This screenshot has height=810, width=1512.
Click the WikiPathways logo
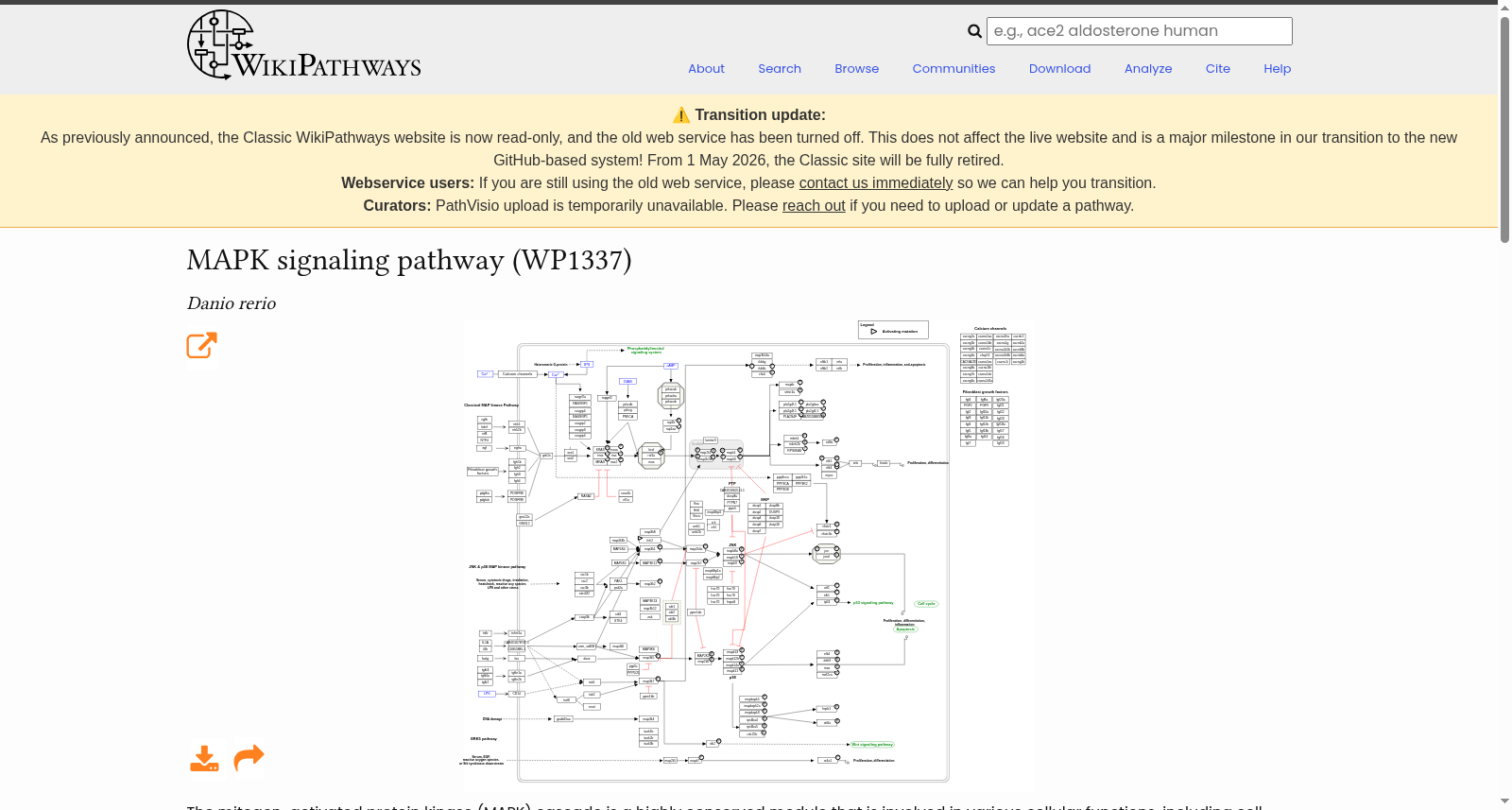[303, 44]
